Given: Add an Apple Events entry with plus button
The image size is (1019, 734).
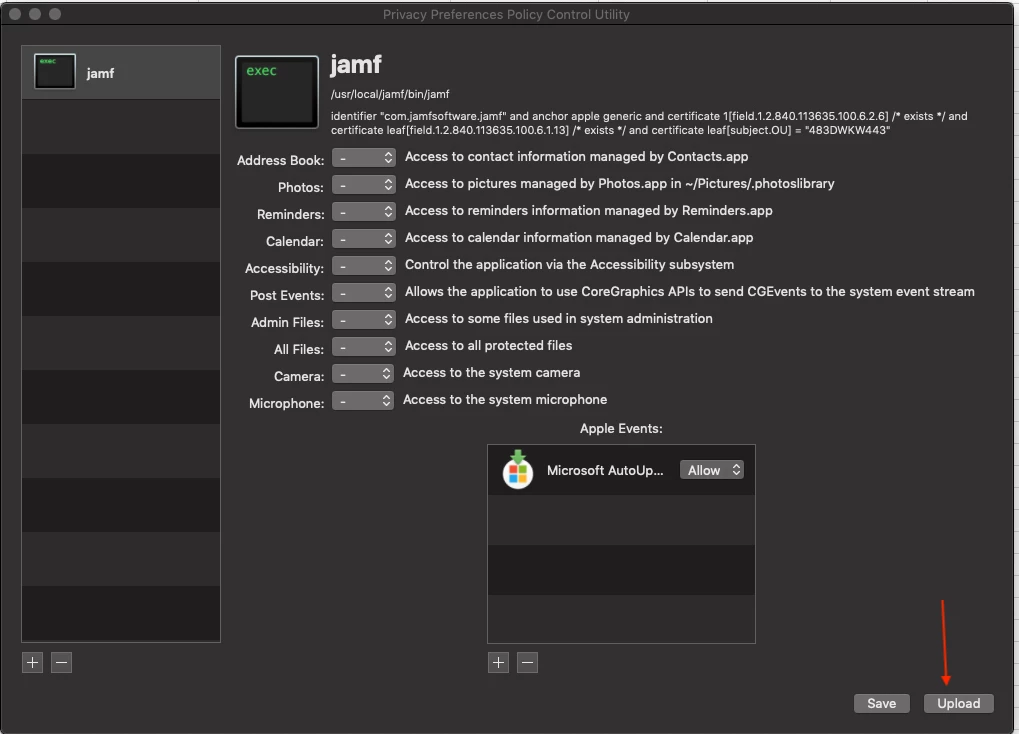Looking at the screenshot, I should coord(498,662).
